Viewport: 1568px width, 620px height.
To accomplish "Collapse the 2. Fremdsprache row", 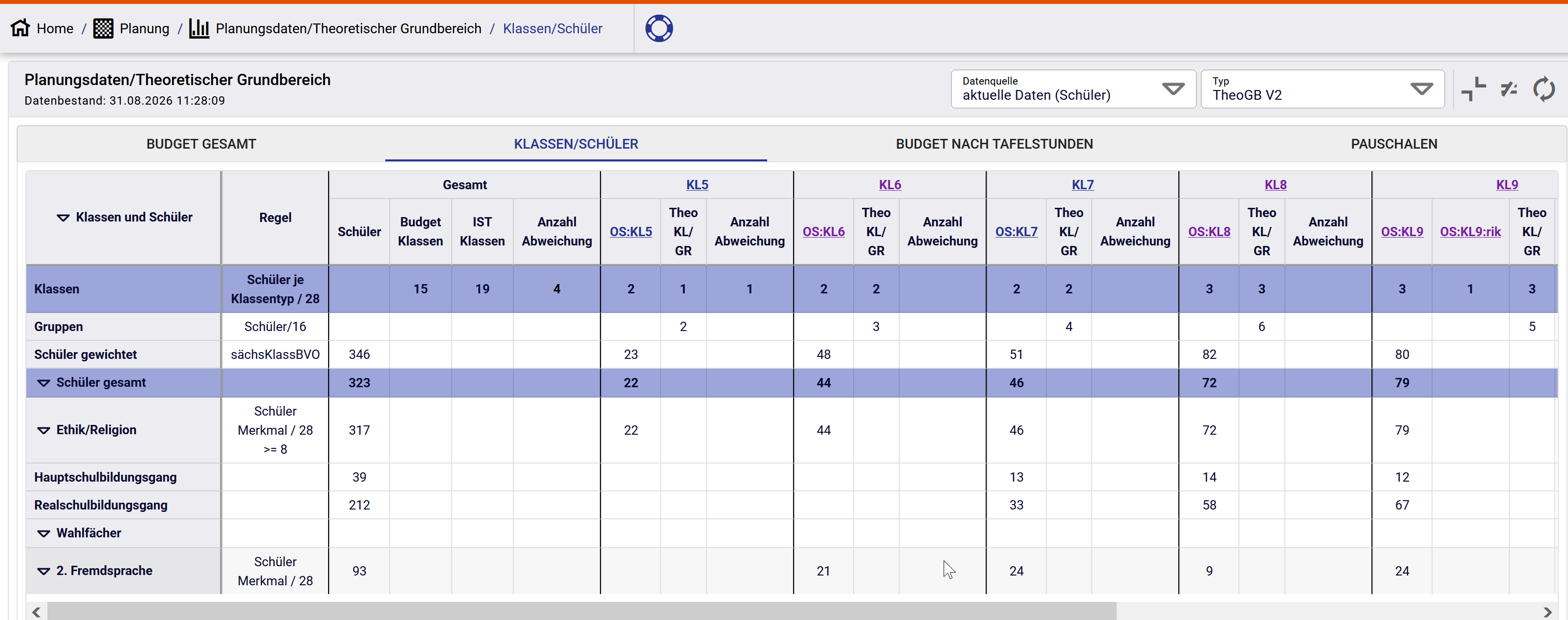I will [x=43, y=571].
